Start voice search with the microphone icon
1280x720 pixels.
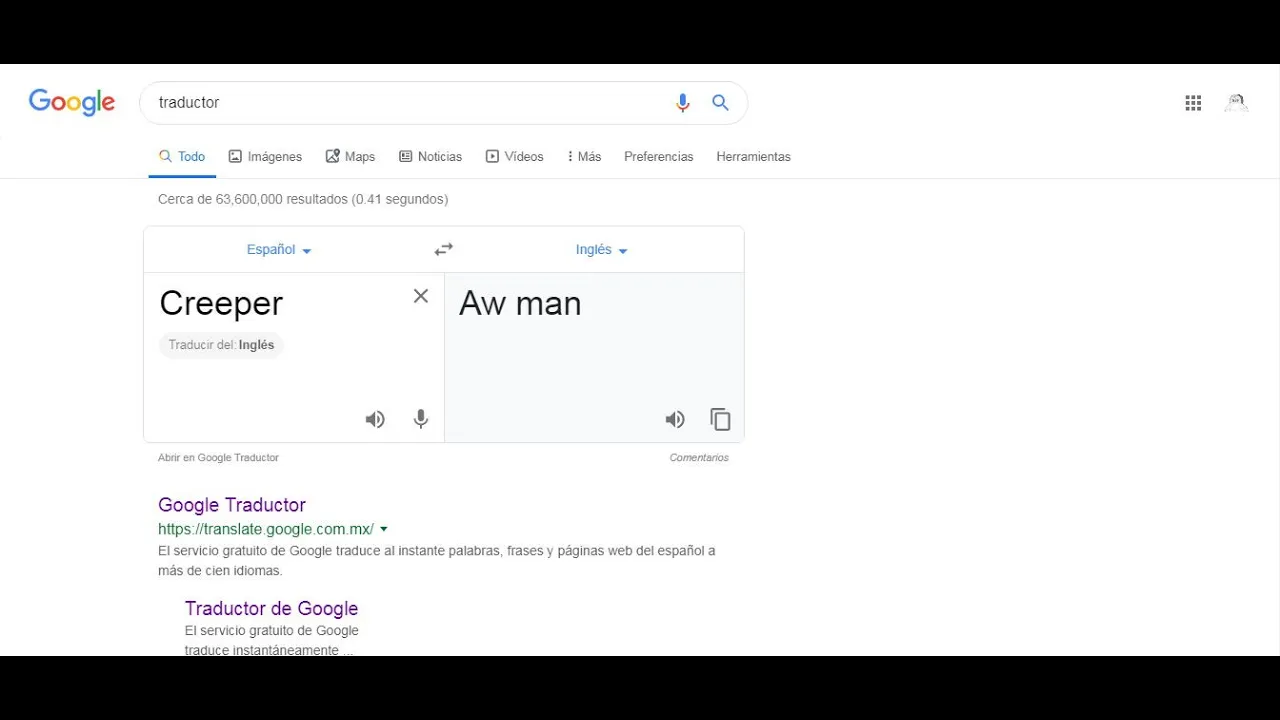[683, 102]
